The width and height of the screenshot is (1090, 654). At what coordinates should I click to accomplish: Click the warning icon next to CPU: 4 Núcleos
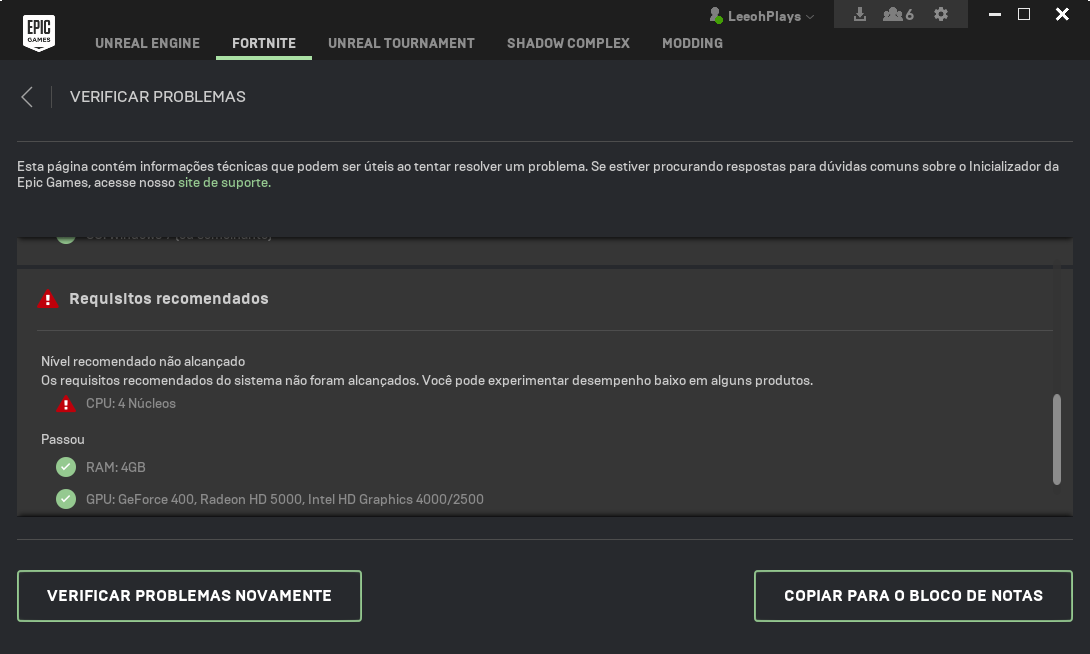coord(66,404)
